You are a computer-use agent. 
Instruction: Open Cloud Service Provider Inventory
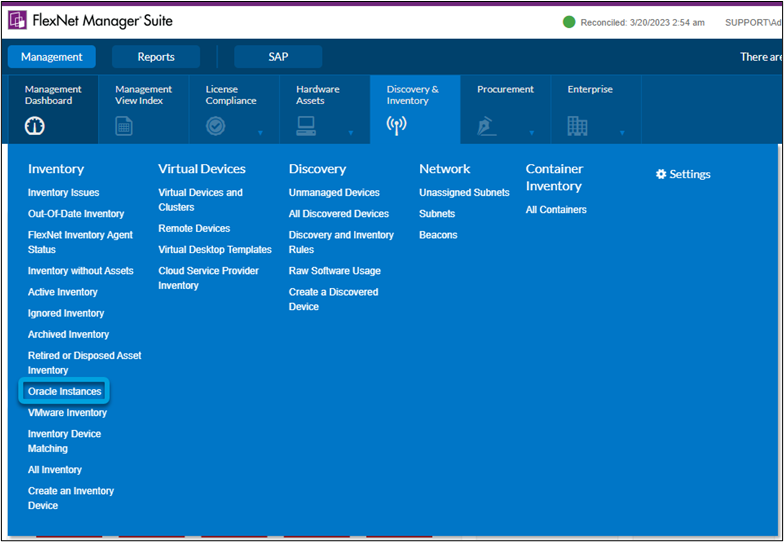click(x=208, y=278)
